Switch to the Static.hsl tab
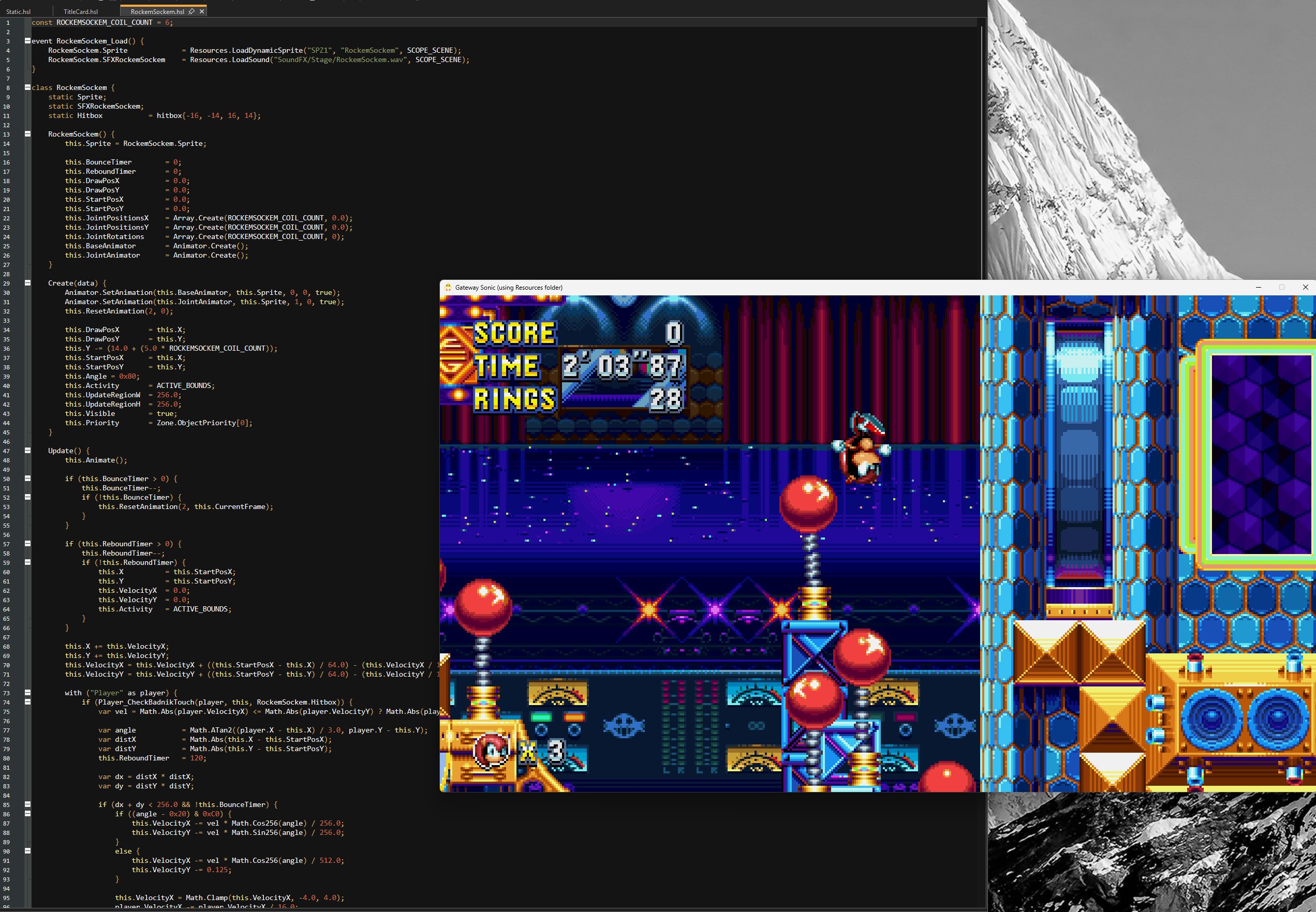This screenshot has width=1316, height=912. 18,11
